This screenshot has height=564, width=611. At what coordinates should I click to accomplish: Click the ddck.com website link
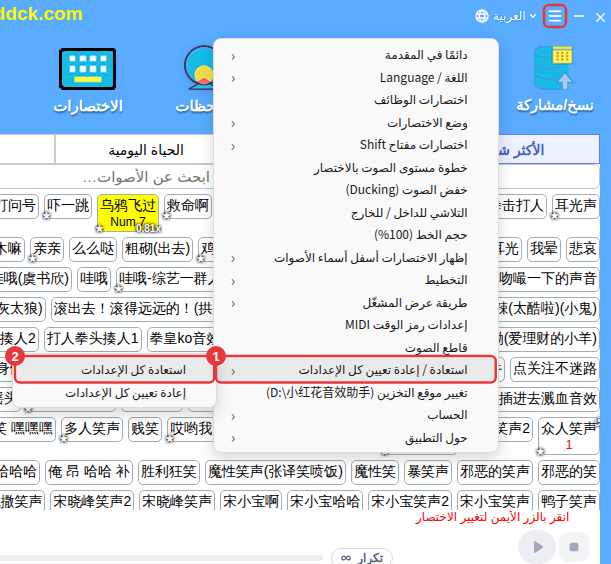click(x=41, y=14)
